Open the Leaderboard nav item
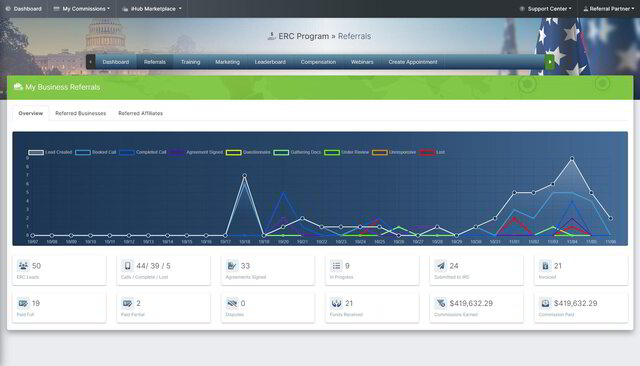 270,62
